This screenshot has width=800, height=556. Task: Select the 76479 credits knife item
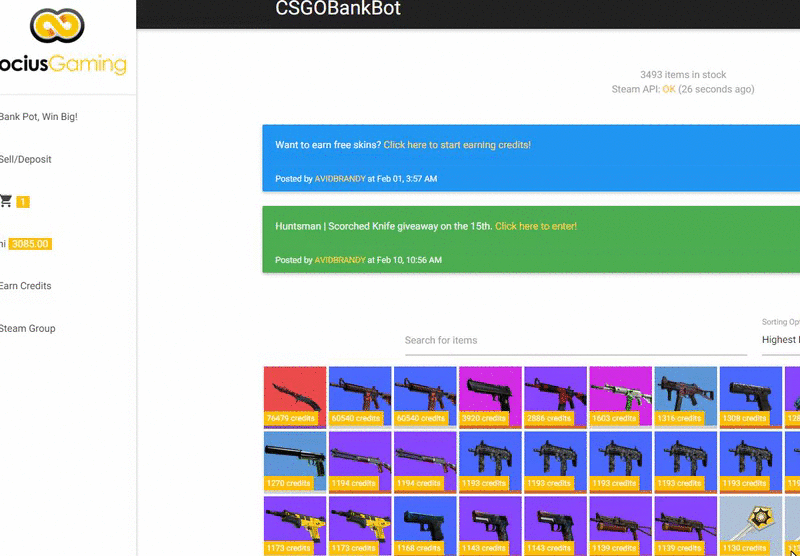pyautogui.click(x=295, y=397)
